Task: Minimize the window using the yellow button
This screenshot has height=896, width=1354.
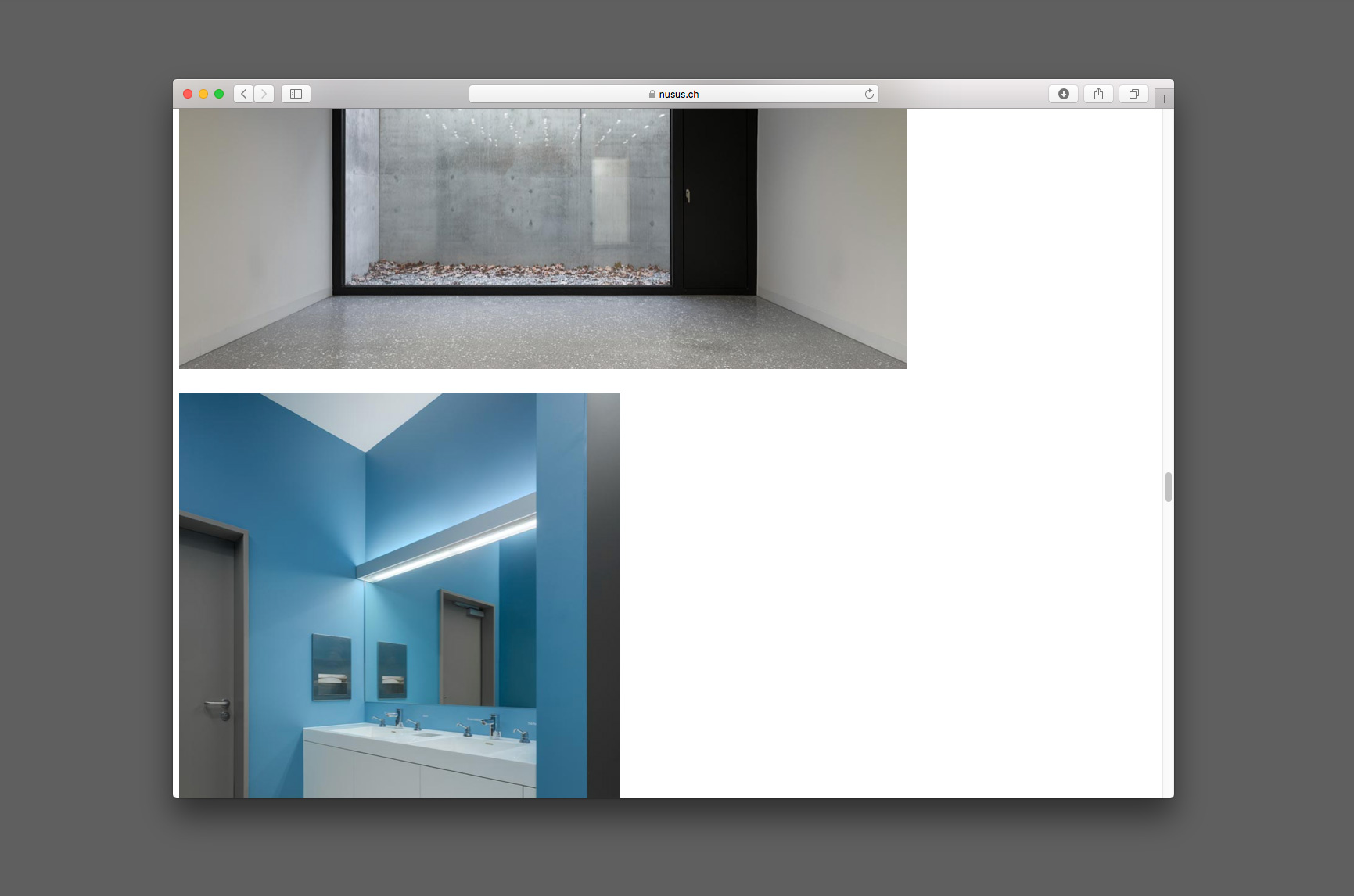Action: (203, 94)
